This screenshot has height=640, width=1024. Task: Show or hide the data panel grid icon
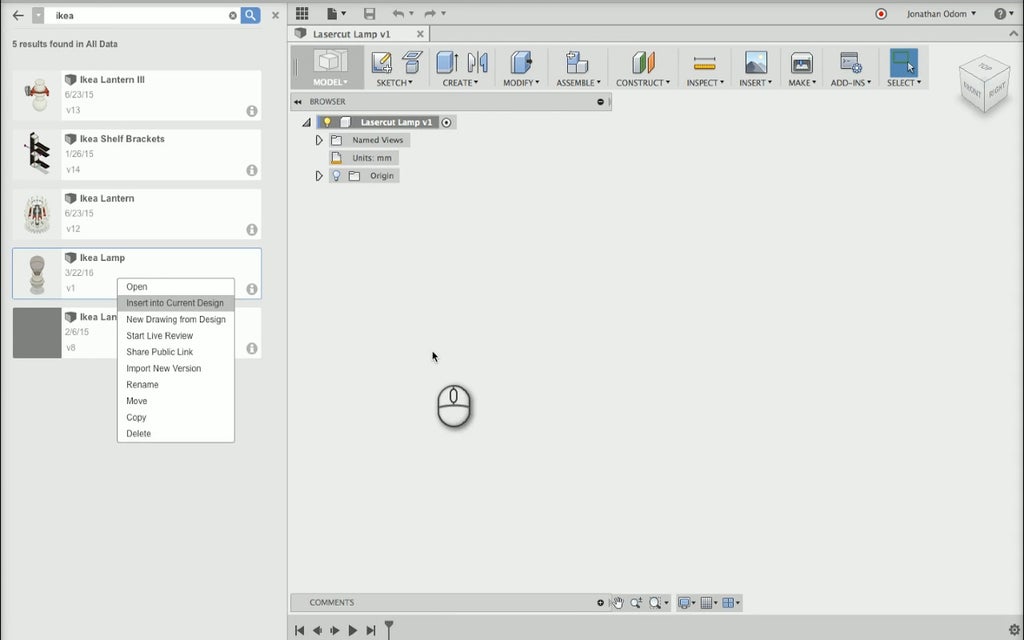(x=302, y=13)
